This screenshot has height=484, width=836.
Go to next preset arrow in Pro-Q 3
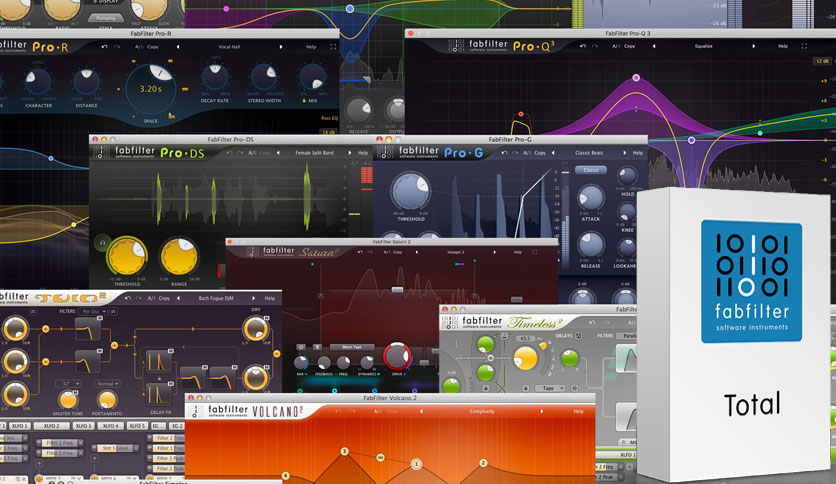pyautogui.click(x=753, y=46)
